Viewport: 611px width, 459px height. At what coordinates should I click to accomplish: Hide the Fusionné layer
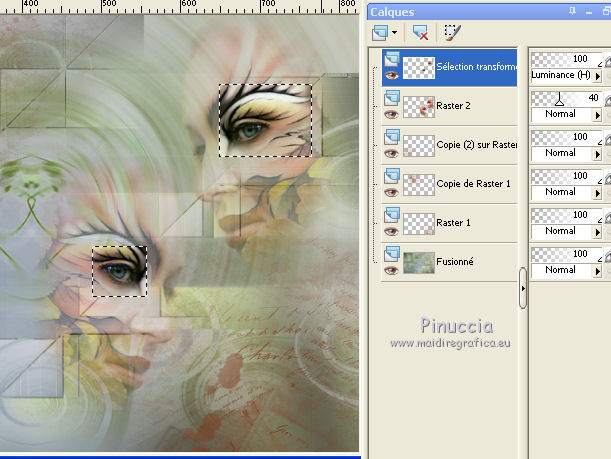point(391,270)
